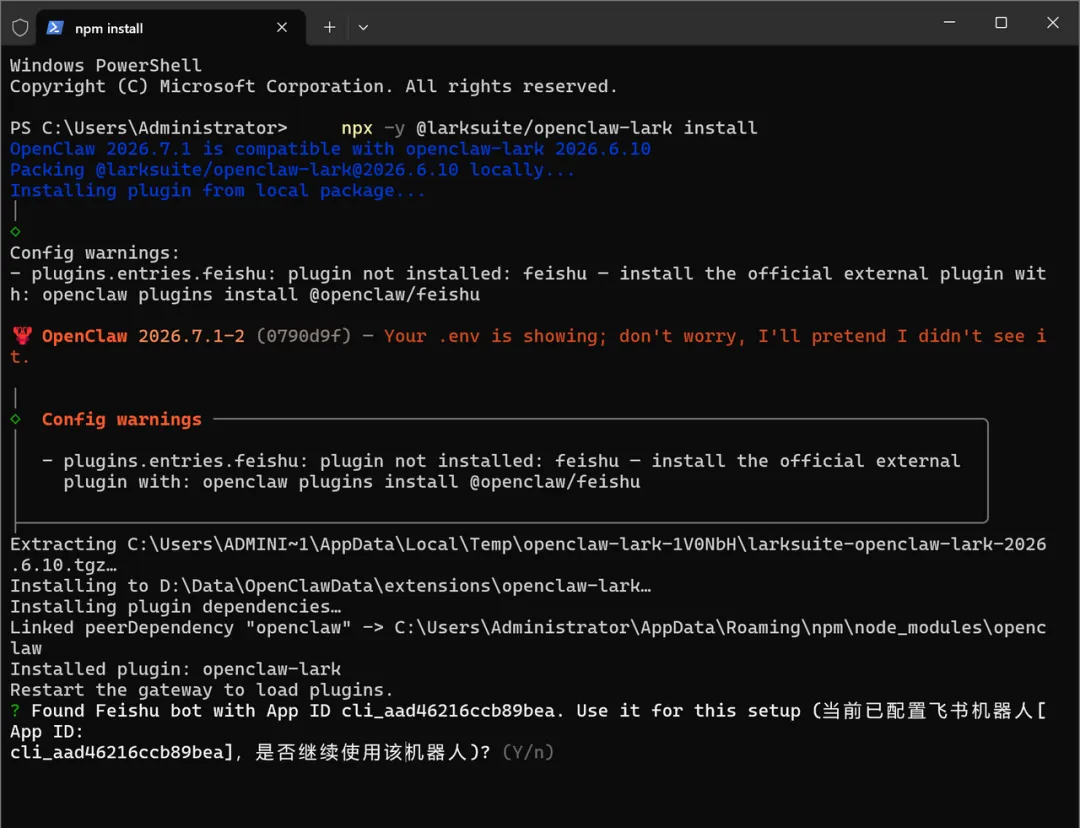Click the orange "OpenClaw 2026.7.1-2" version text
1080x828 pixels.
tap(143, 336)
